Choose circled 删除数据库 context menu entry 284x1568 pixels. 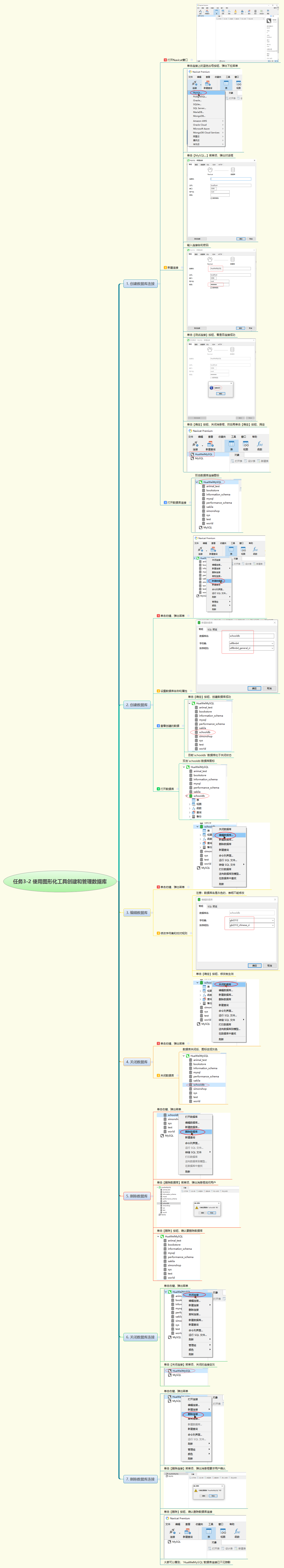click(192, 1132)
